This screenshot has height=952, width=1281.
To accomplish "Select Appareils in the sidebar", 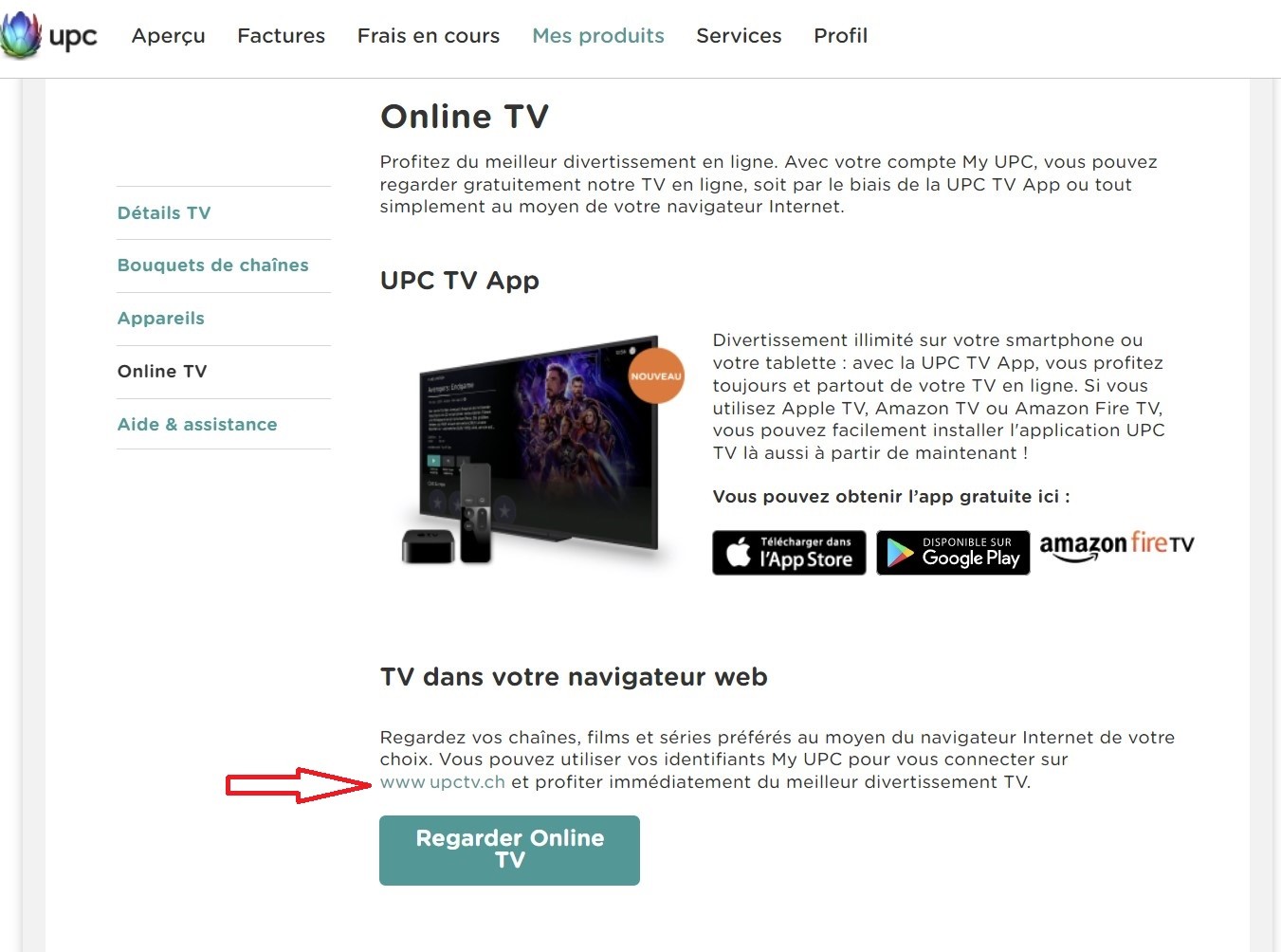I will (161, 319).
